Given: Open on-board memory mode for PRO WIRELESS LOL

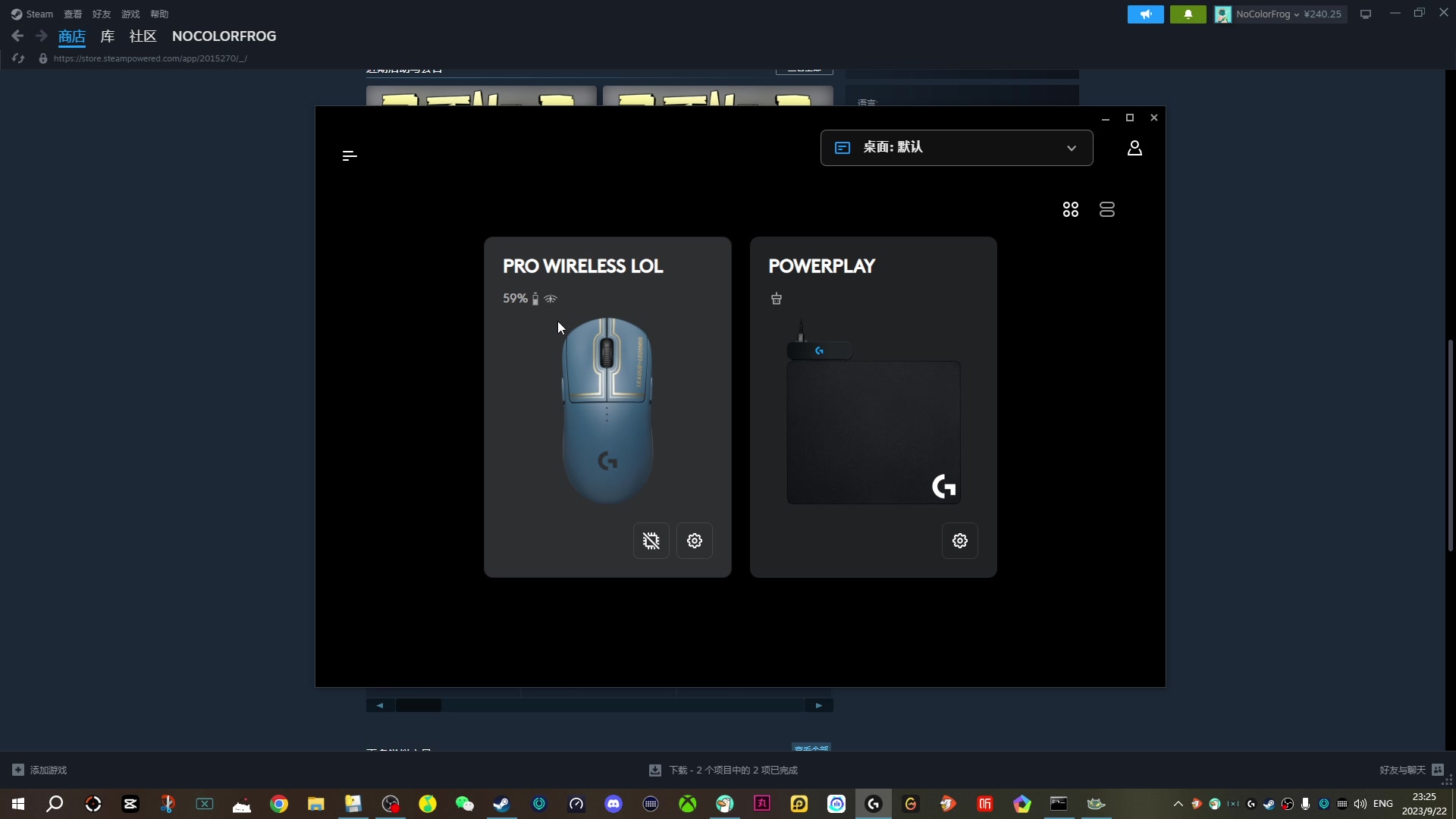Looking at the screenshot, I should (651, 541).
